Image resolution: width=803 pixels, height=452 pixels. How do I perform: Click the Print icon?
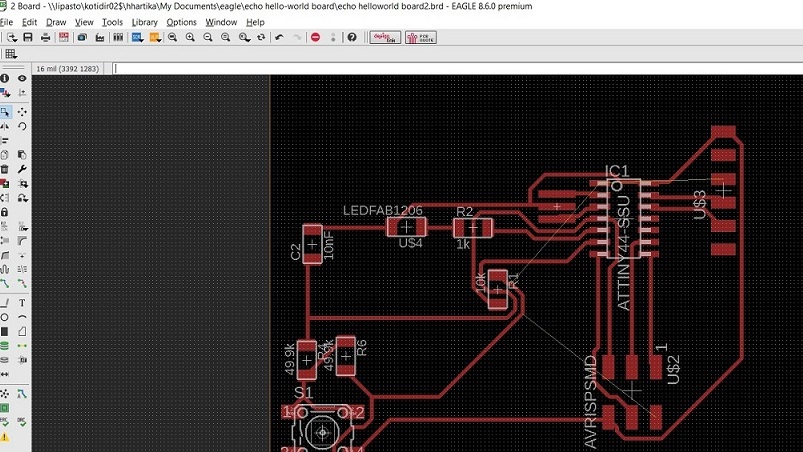46,37
